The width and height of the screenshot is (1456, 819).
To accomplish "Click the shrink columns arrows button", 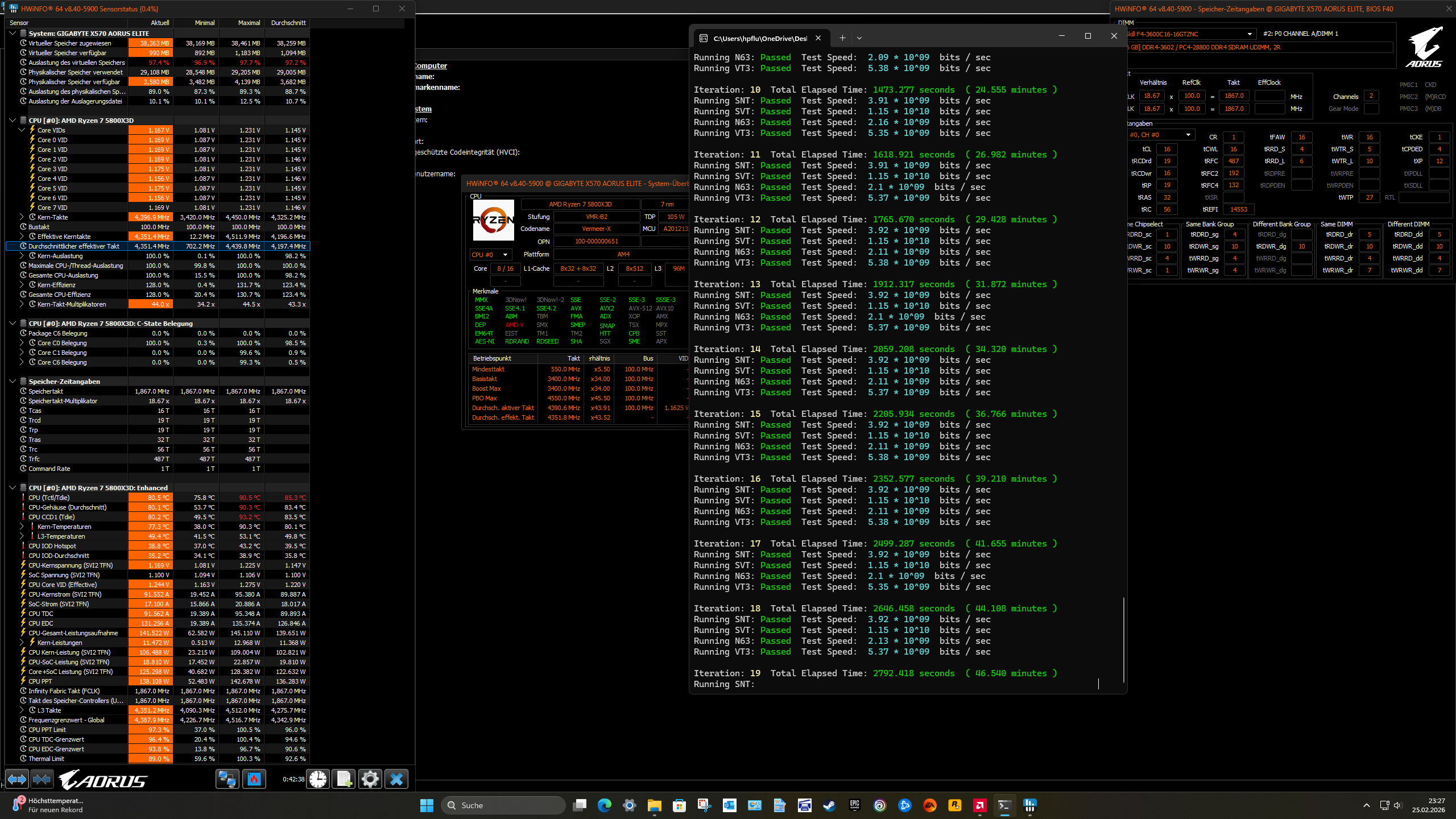I will [42, 779].
